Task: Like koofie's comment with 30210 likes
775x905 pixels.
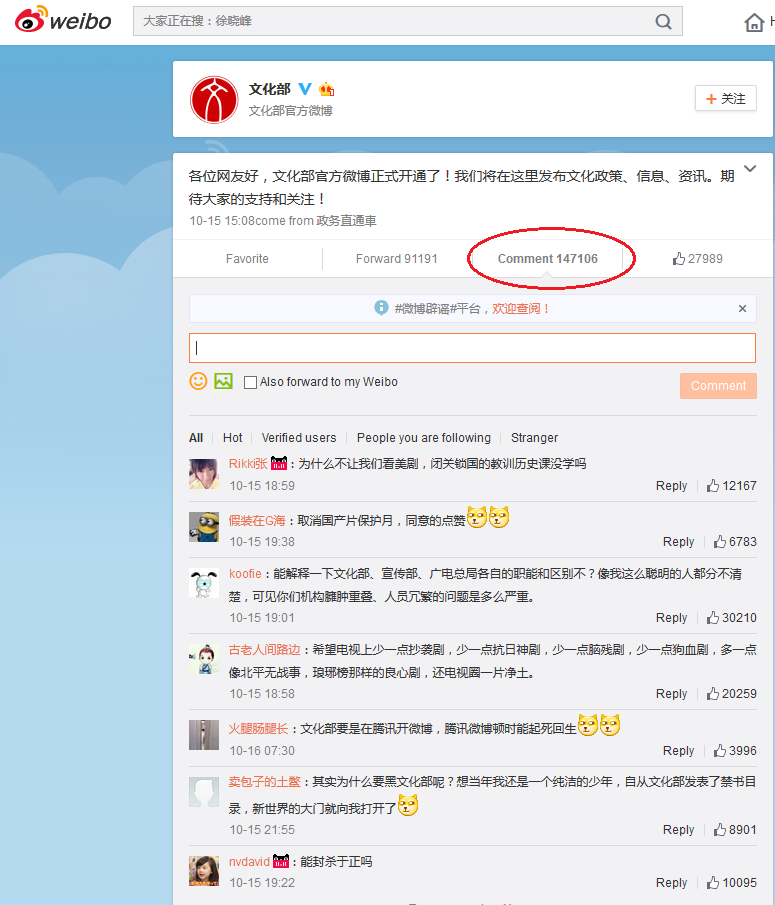Action: (x=731, y=618)
